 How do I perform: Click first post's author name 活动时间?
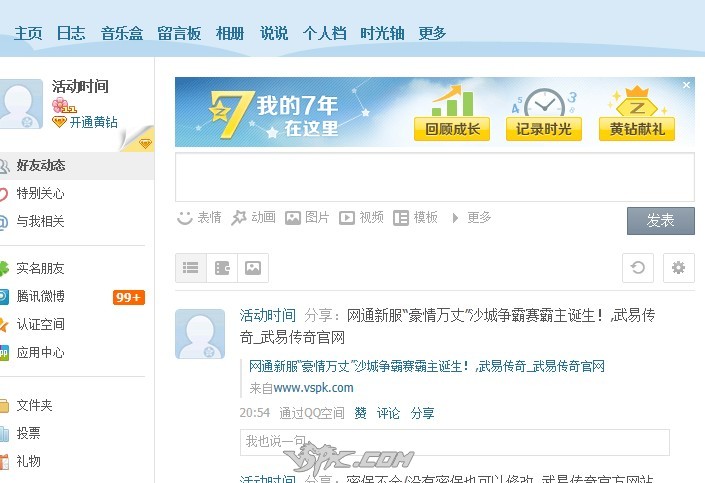pos(268,316)
